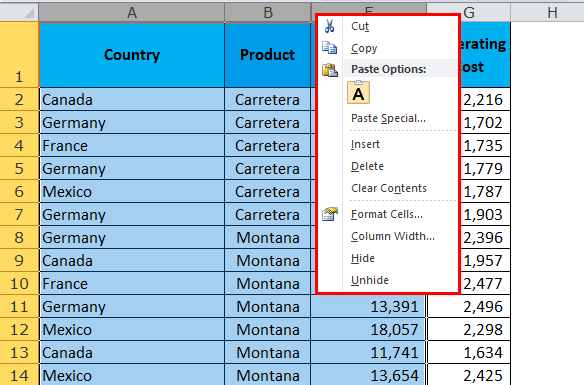
Task: Click the 2,425 cell
Action: (x=469, y=375)
